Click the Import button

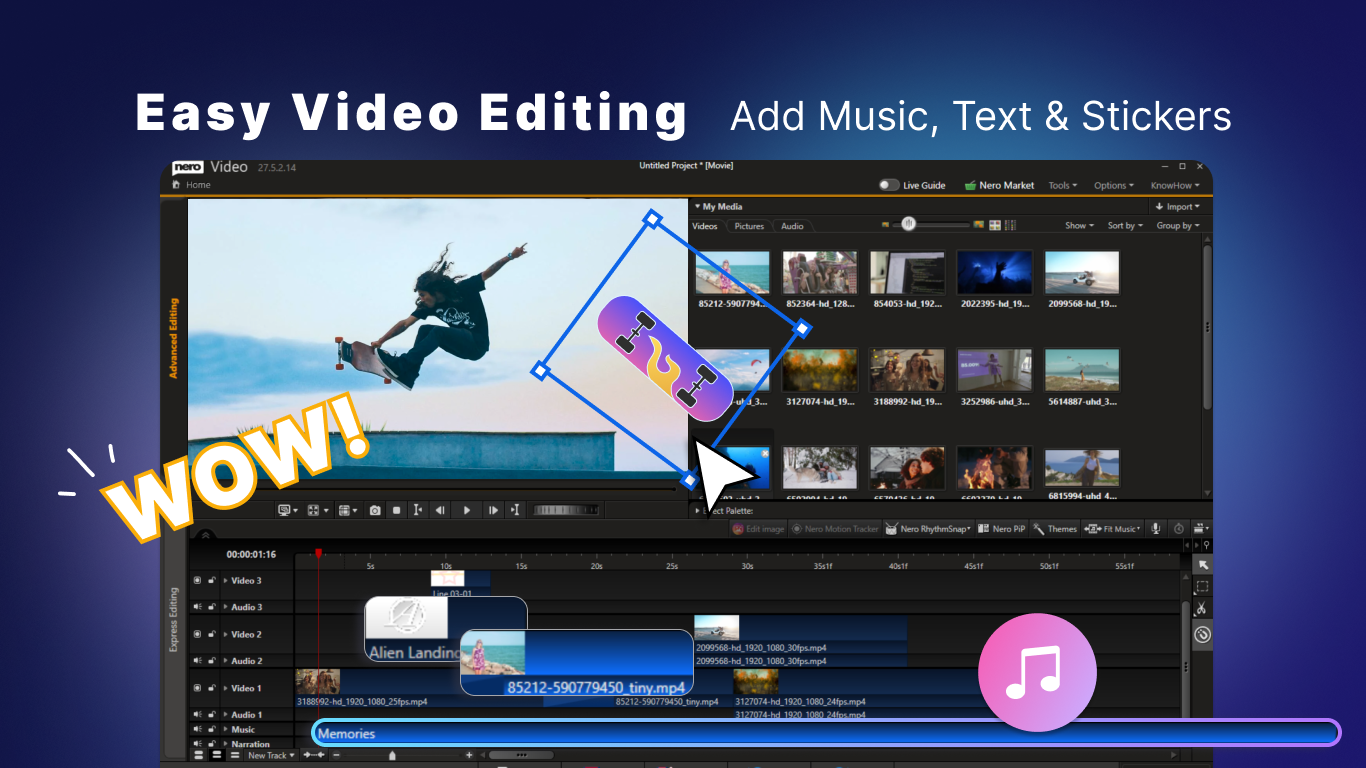point(1178,206)
